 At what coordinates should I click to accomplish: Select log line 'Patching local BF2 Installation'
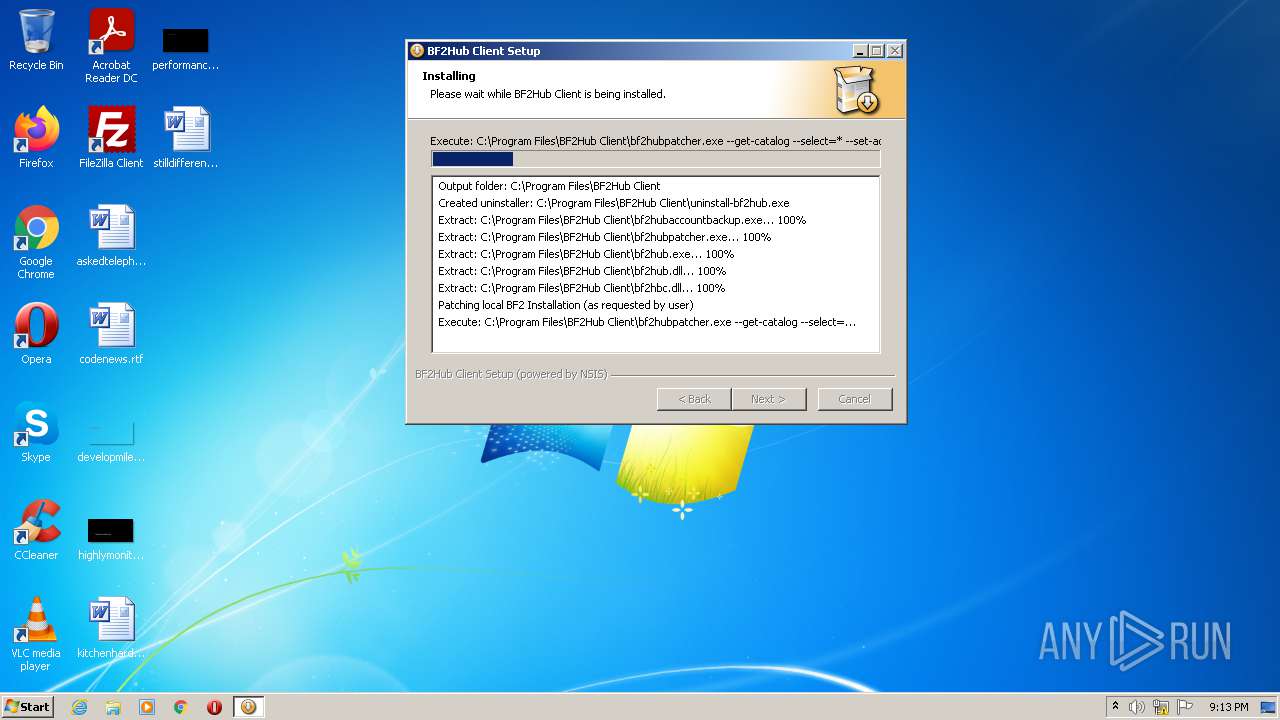pos(565,305)
